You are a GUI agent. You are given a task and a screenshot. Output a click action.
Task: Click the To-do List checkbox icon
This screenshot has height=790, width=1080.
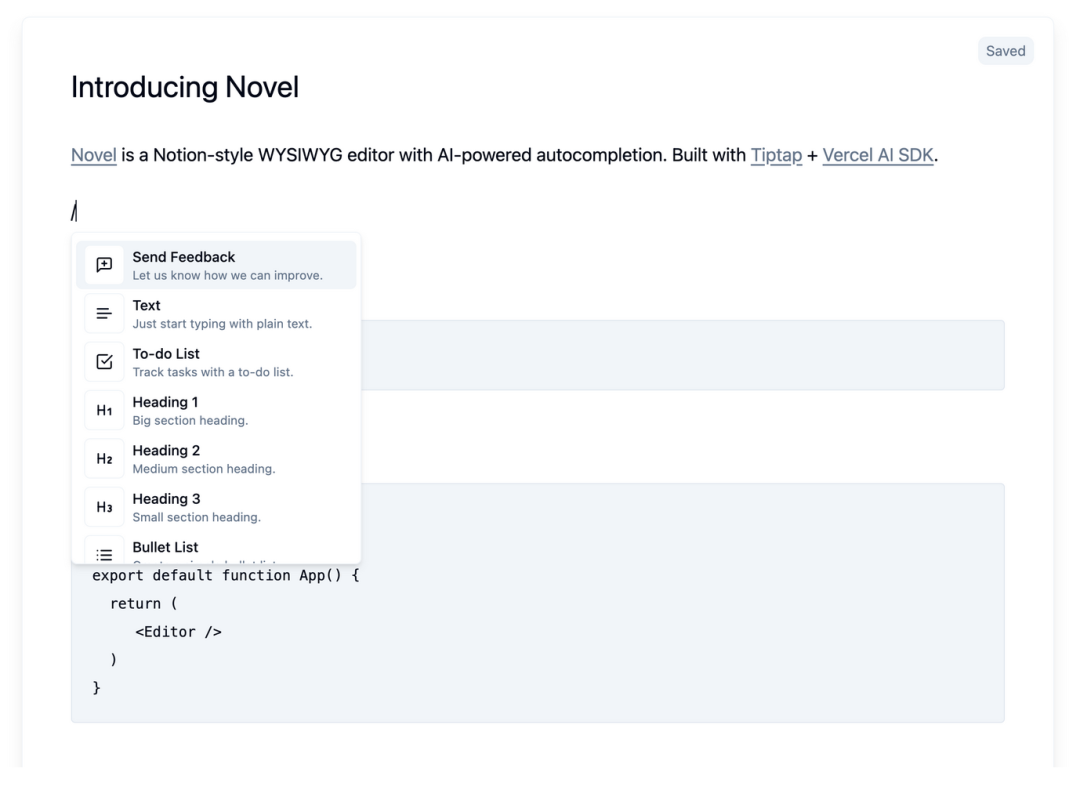pyautogui.click(x=104, y=362)
